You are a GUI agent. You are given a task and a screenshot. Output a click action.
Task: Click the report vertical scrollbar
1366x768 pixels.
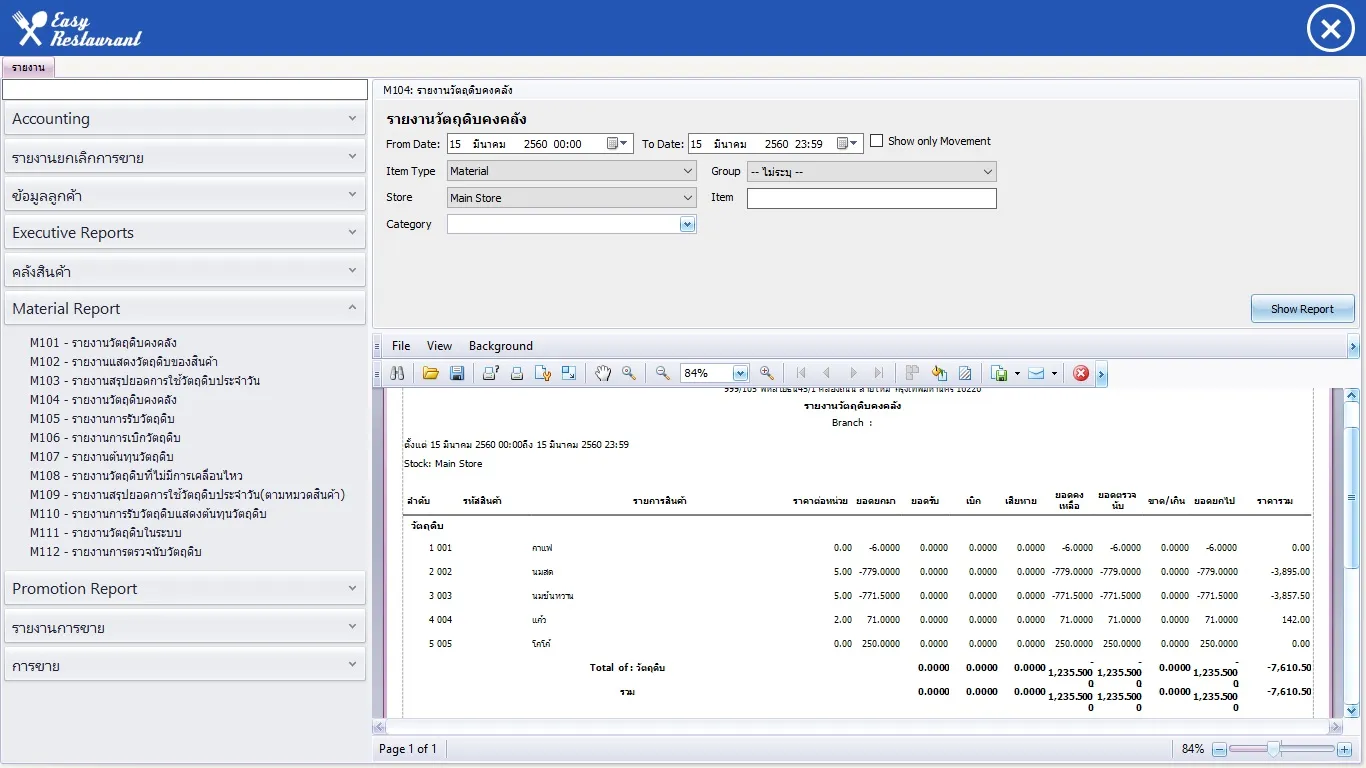pos(1352,553)
